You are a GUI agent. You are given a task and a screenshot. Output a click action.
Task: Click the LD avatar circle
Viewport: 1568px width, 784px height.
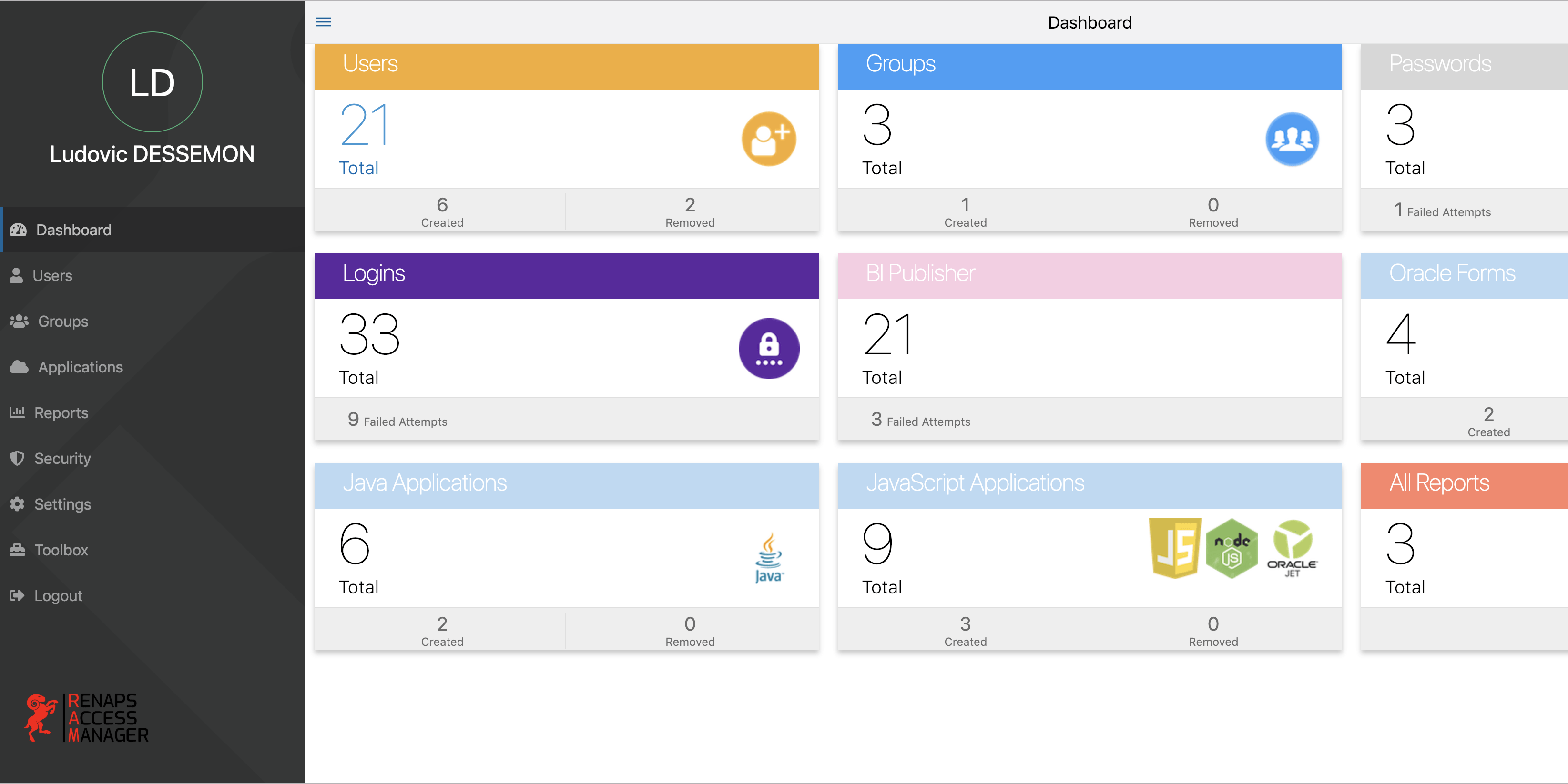(x=152, y=82)
